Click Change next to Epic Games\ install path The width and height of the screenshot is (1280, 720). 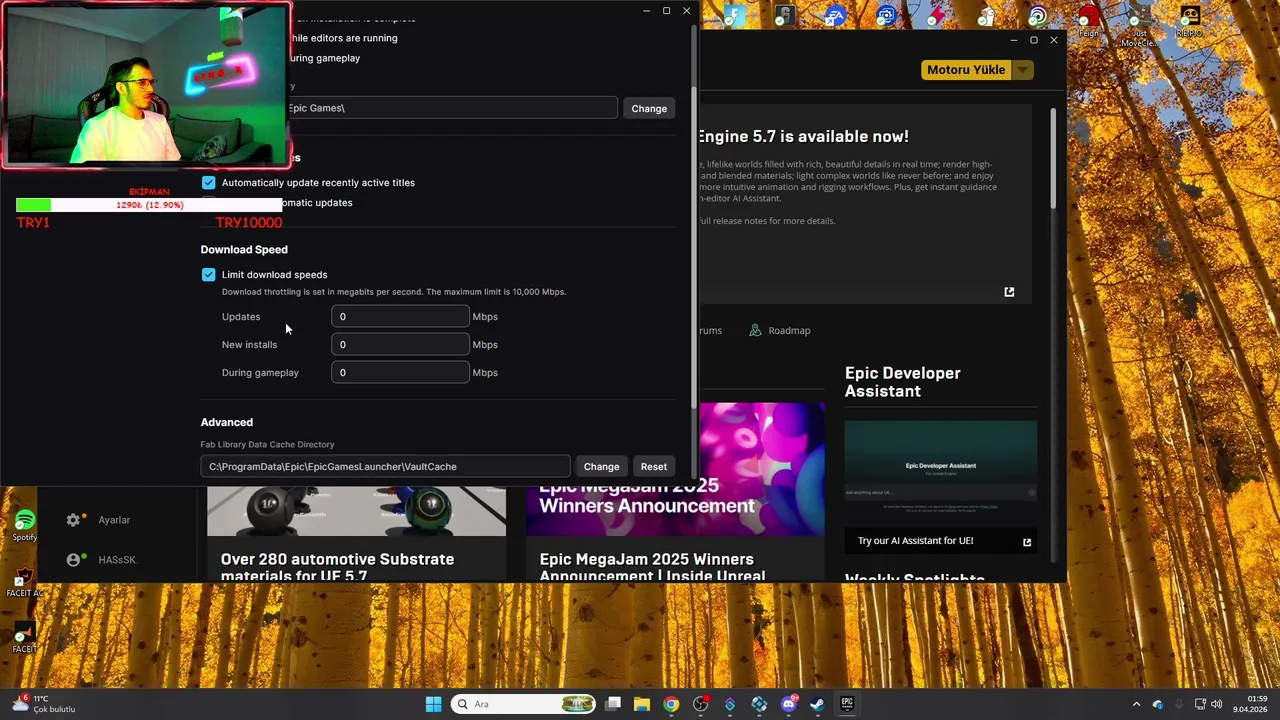coord(649,108)
